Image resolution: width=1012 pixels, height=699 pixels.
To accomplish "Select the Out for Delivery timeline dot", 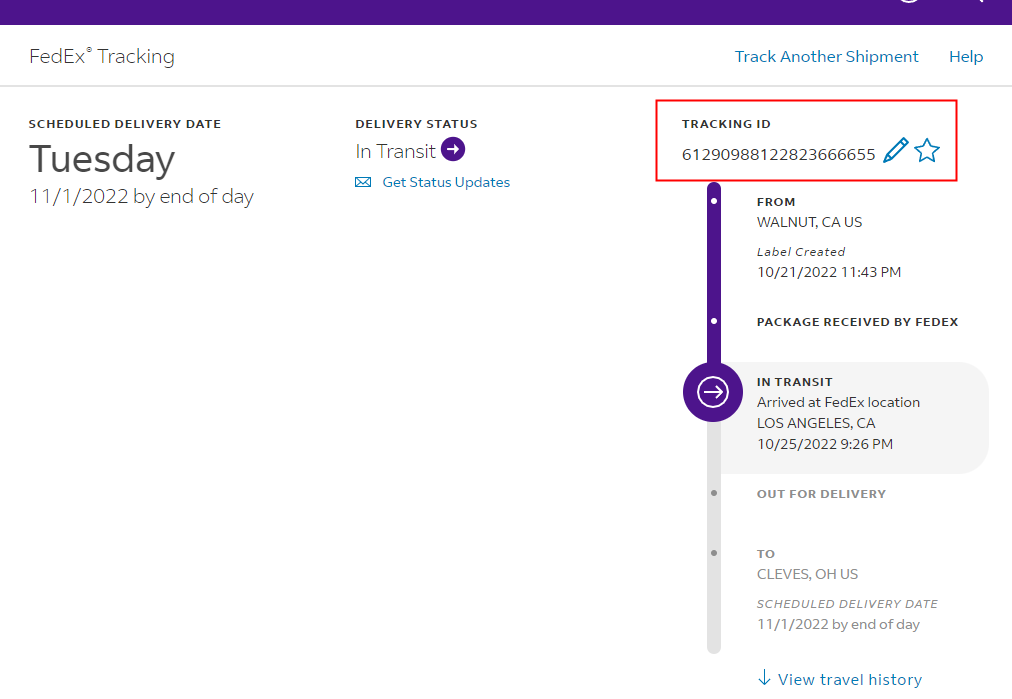I will coord(714,493).
